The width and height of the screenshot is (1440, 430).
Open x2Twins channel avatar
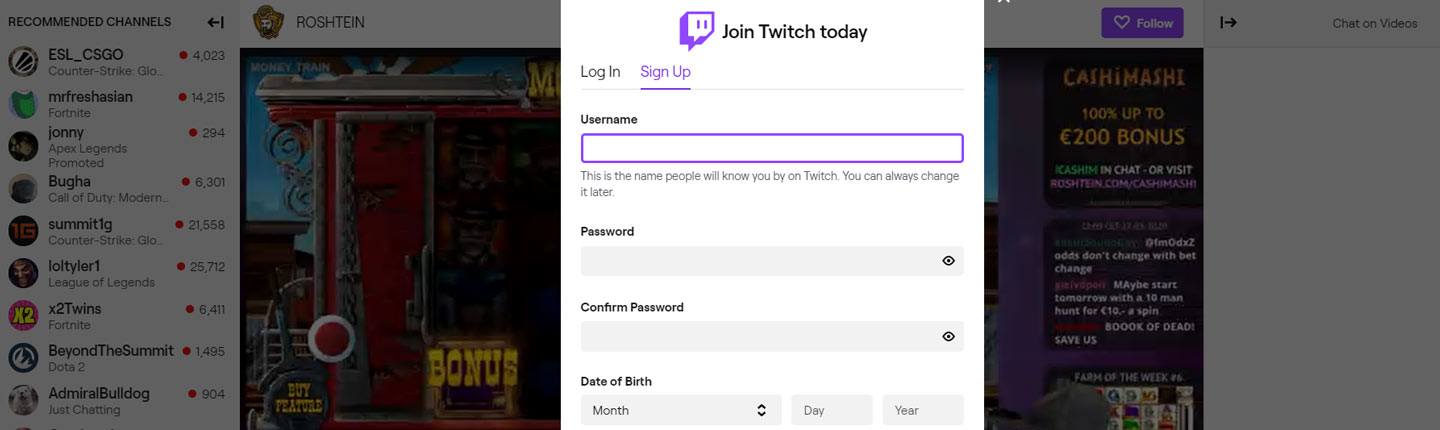pos(23,315)
